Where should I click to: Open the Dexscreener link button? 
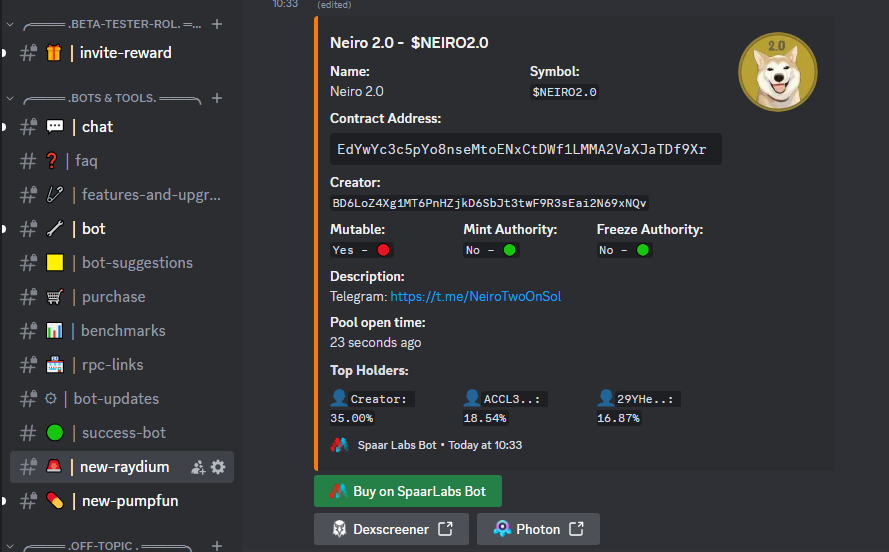point(391,529)
